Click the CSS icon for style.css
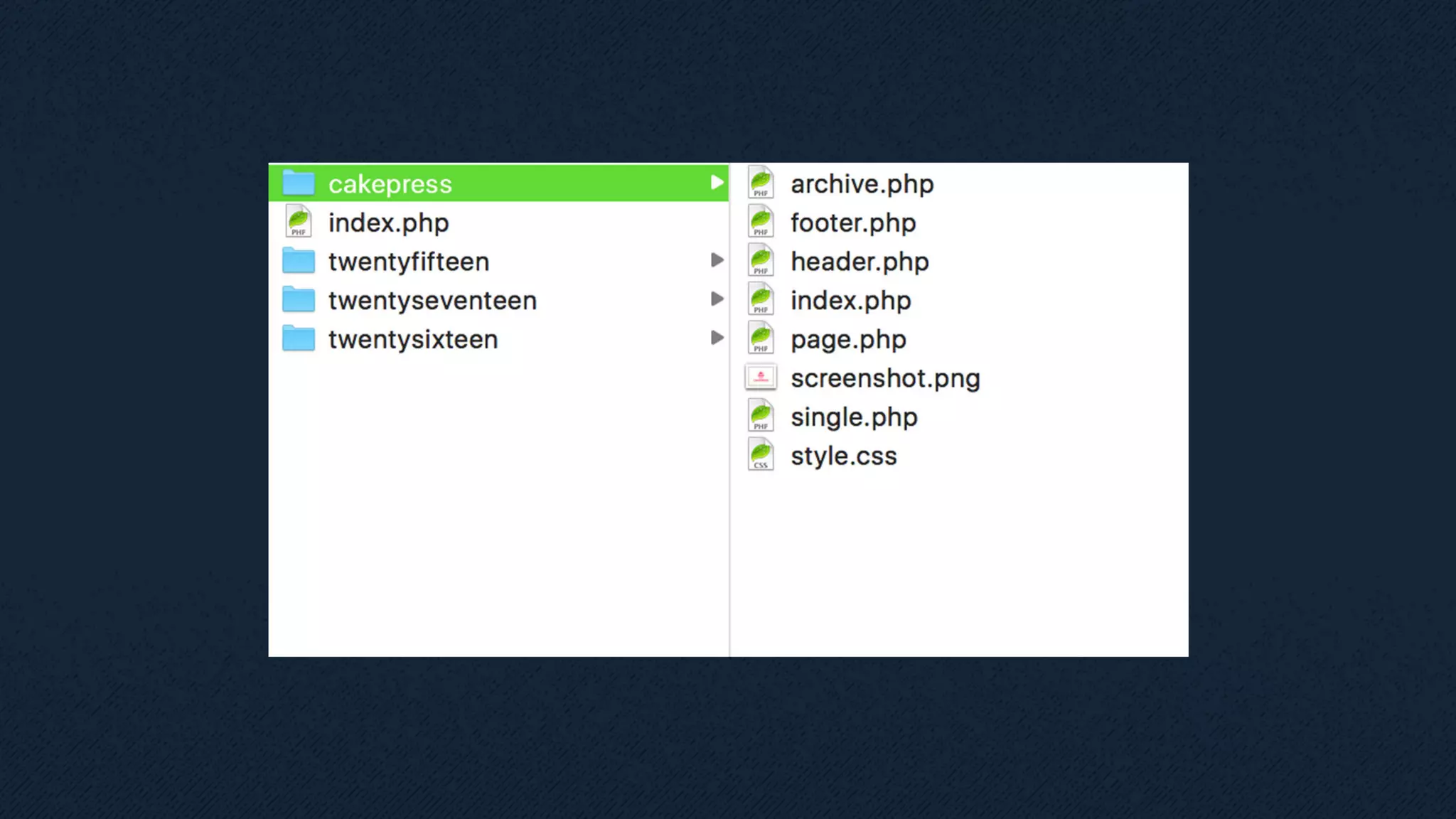The height and width of the screenshot is (819, 1456). (x=761, y=455)
